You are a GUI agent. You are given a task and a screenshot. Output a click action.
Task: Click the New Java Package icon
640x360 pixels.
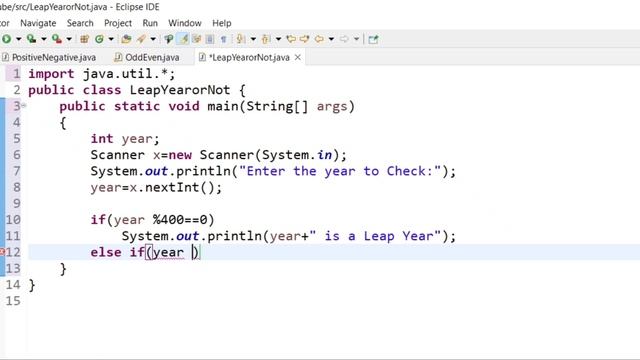tap(84, 39)
